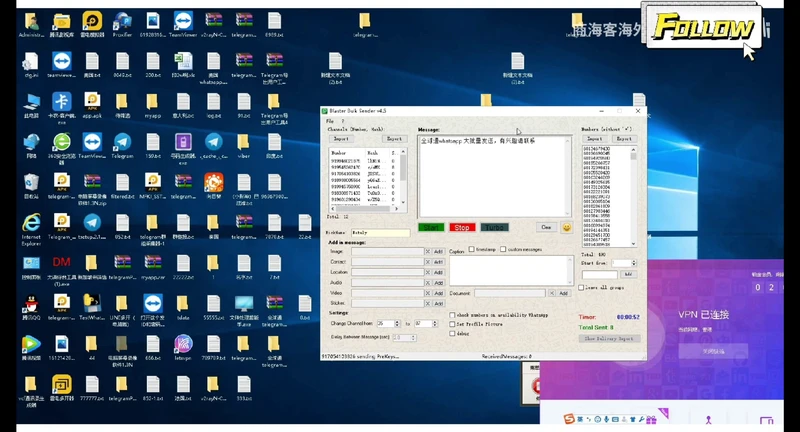This screenshot has height=432, width=800.
Task: Select the filtered.txt file icon
Action: (x=122, y=186)
